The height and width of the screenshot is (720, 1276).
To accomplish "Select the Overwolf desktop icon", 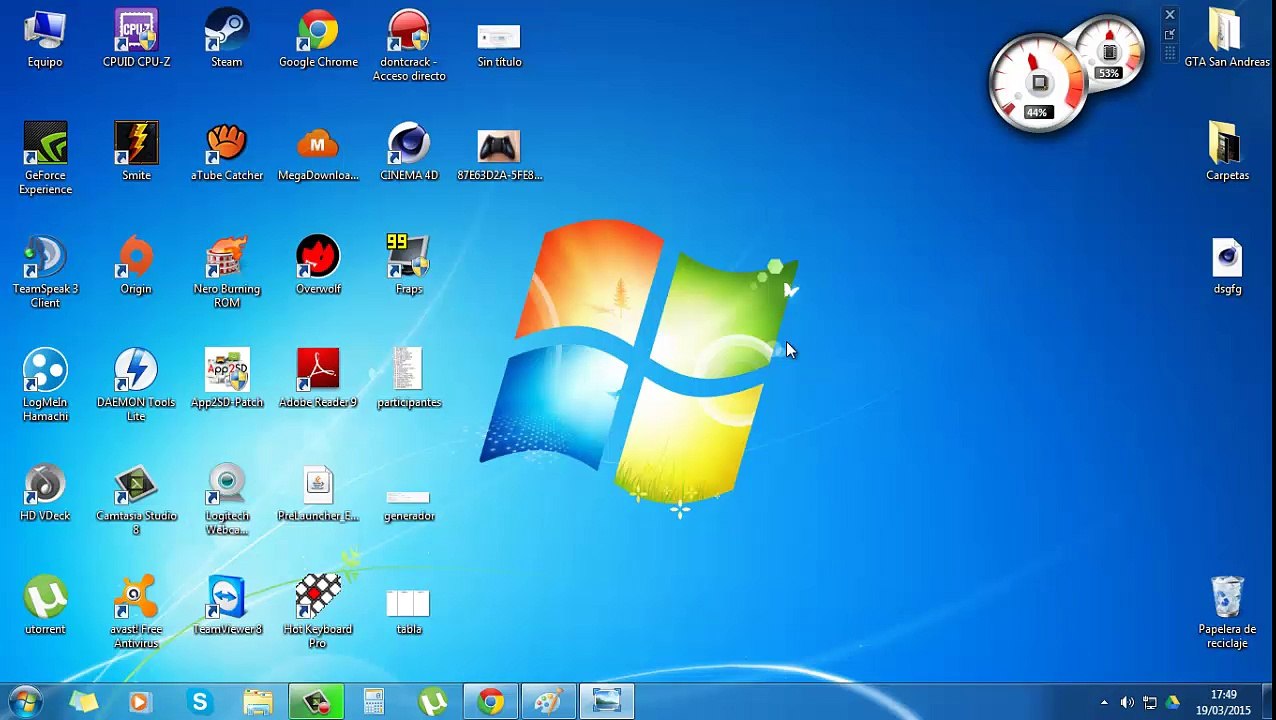I will (318, 266).
